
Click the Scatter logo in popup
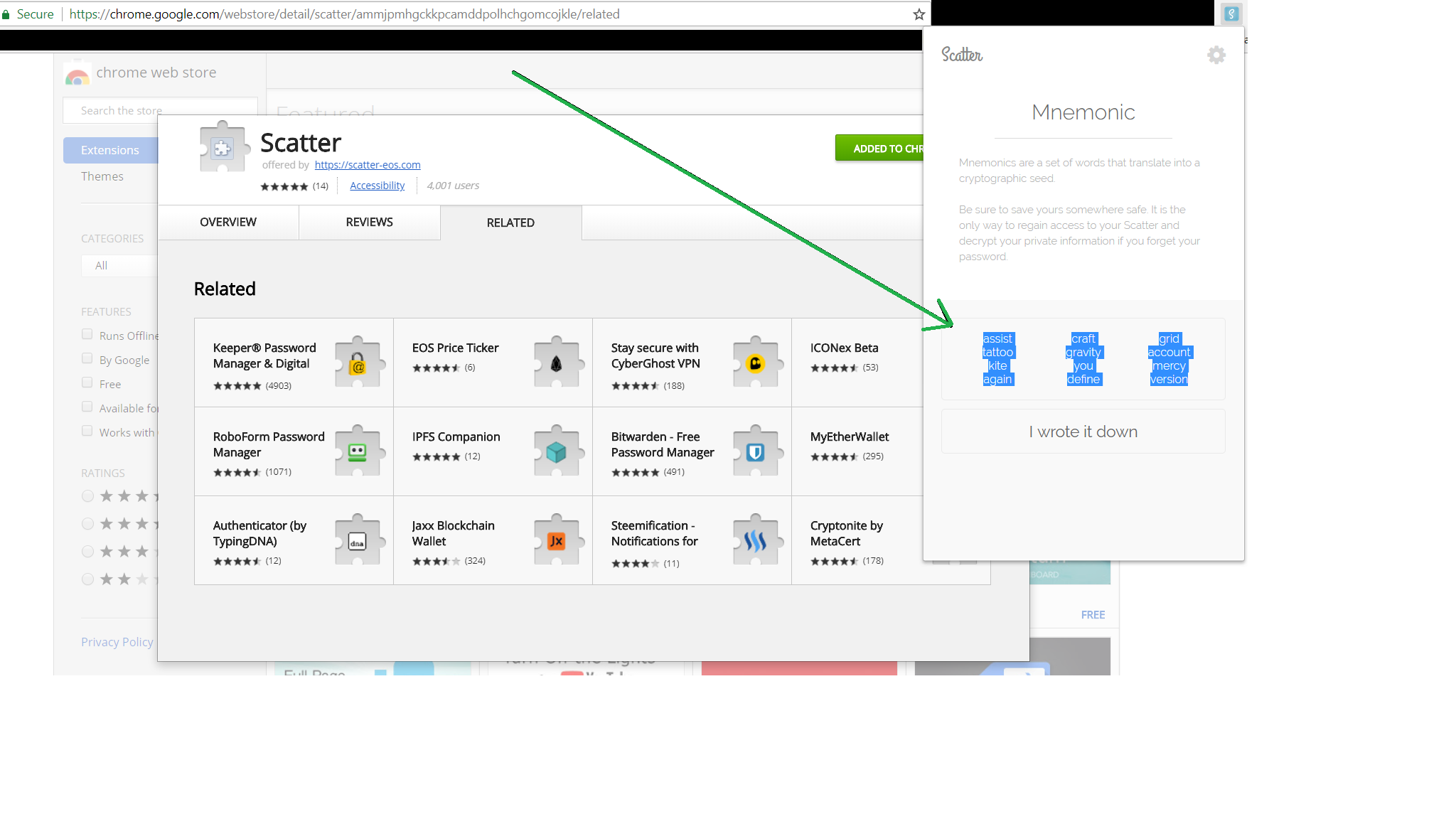click(x=962, y=55)
